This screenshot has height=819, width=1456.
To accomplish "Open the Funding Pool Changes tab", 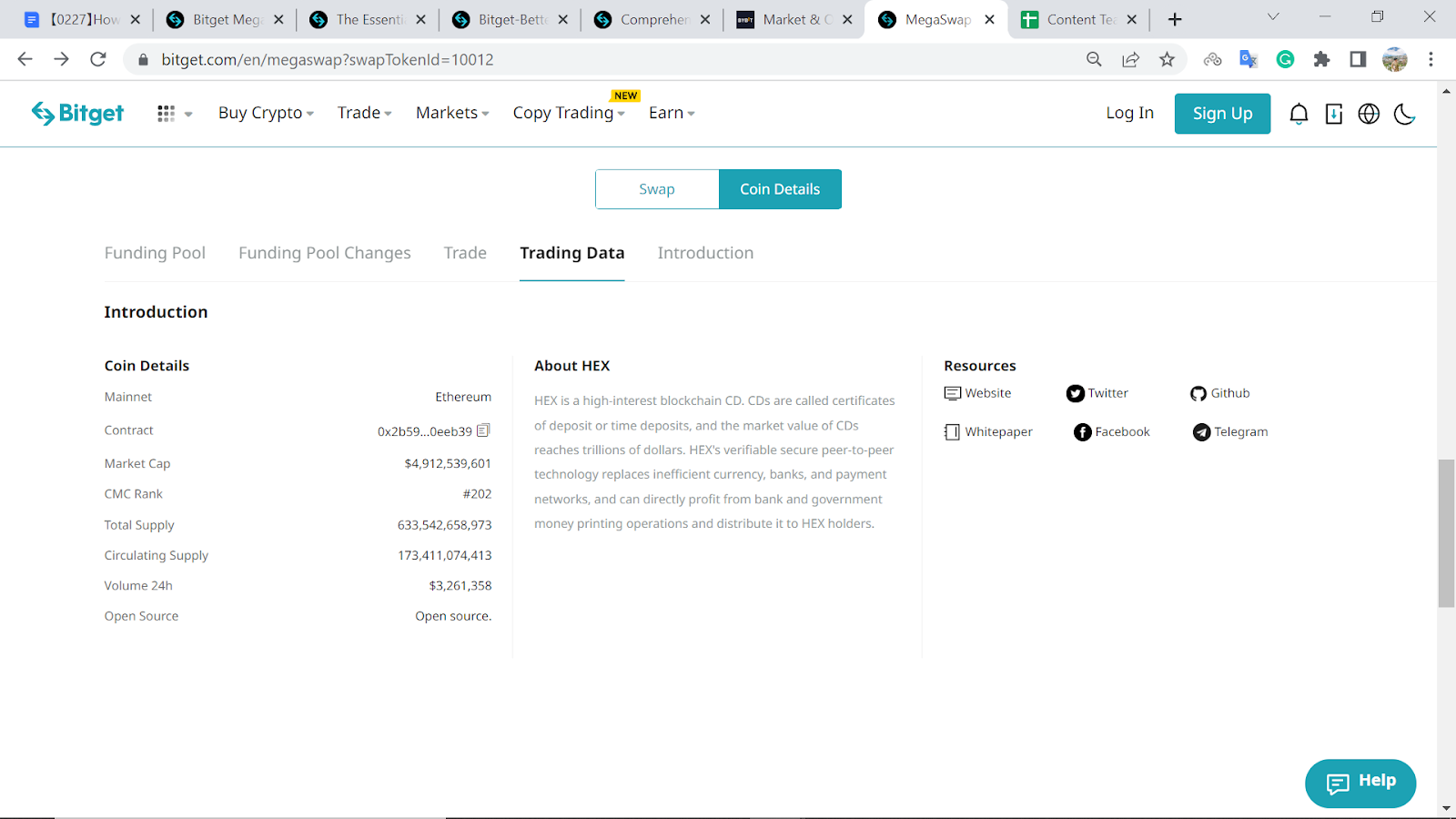I will point(325,253).
